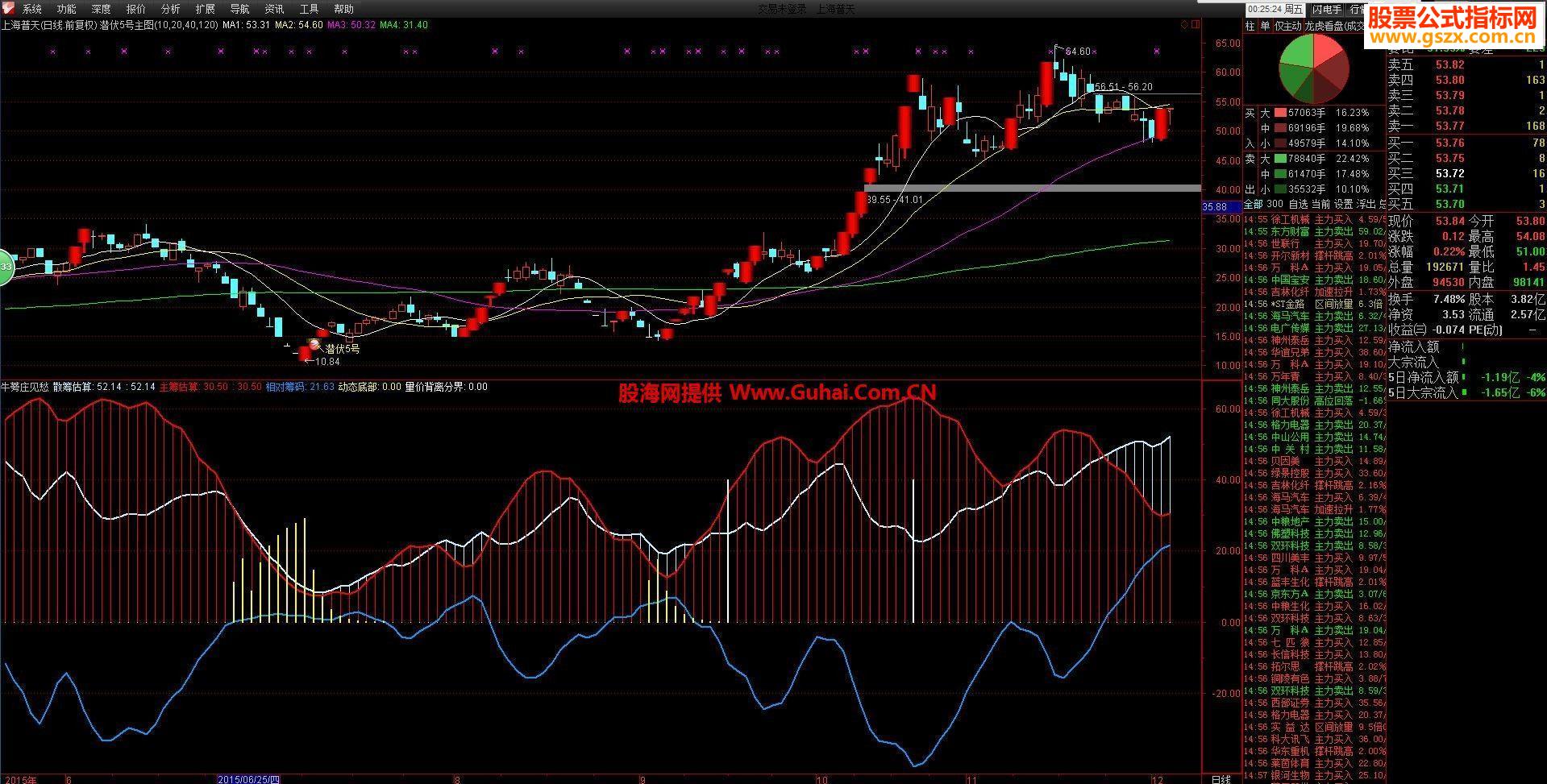Image resolution: width=1547 pixels, height=784 pixels.
Task: Click the 实益达 区间放量 alert row
Action: 1315,727
